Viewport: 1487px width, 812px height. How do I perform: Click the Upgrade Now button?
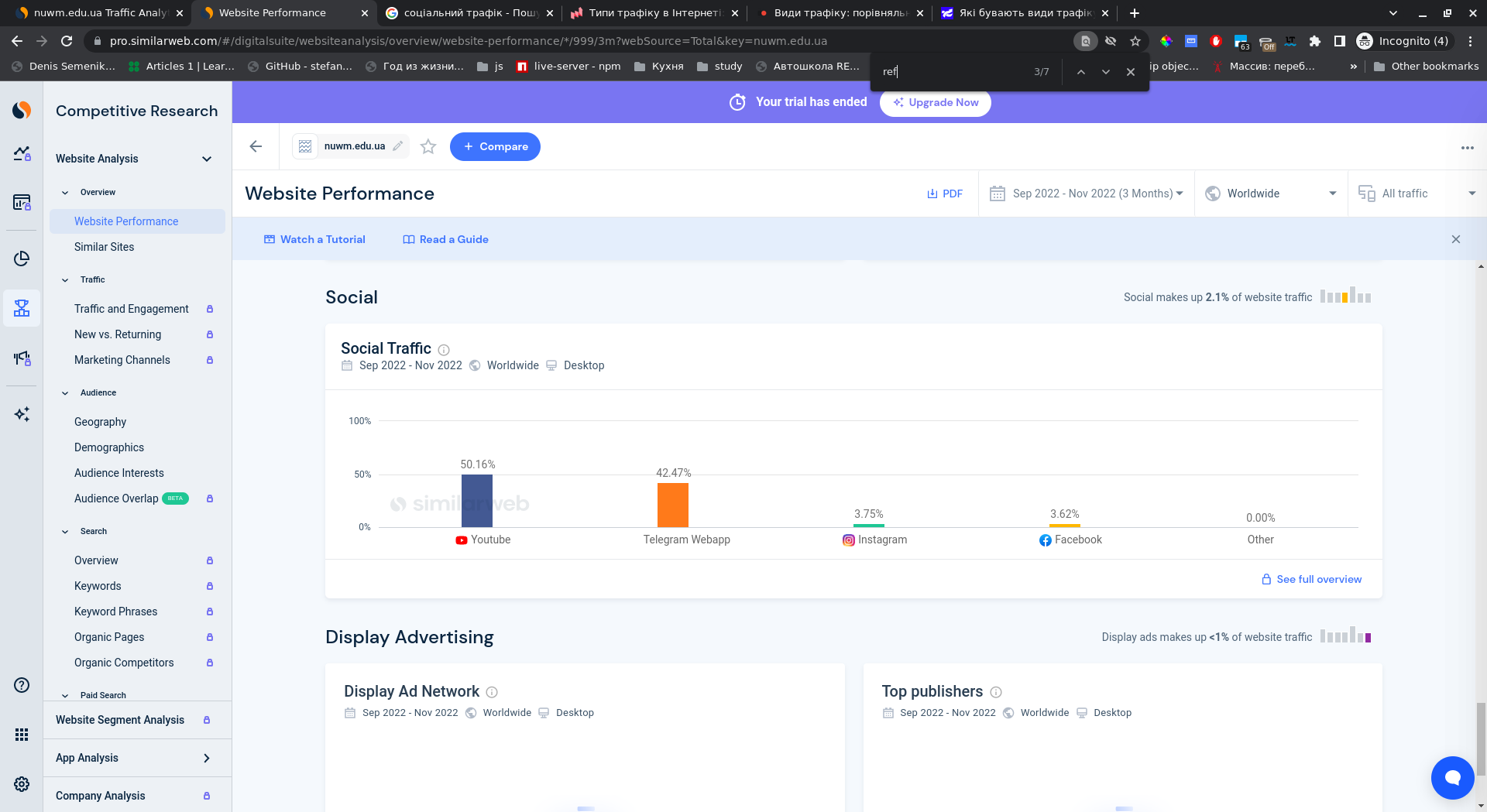click(x=935, y=102)
